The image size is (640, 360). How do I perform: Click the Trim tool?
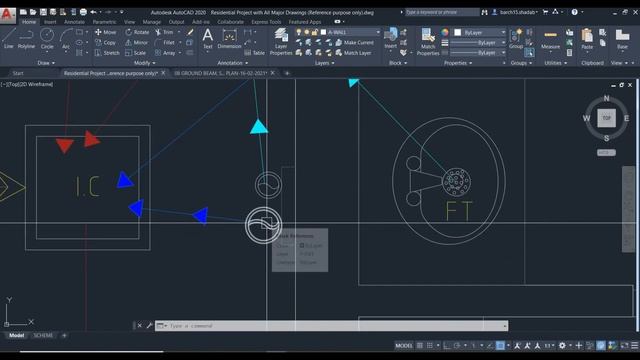164,32
